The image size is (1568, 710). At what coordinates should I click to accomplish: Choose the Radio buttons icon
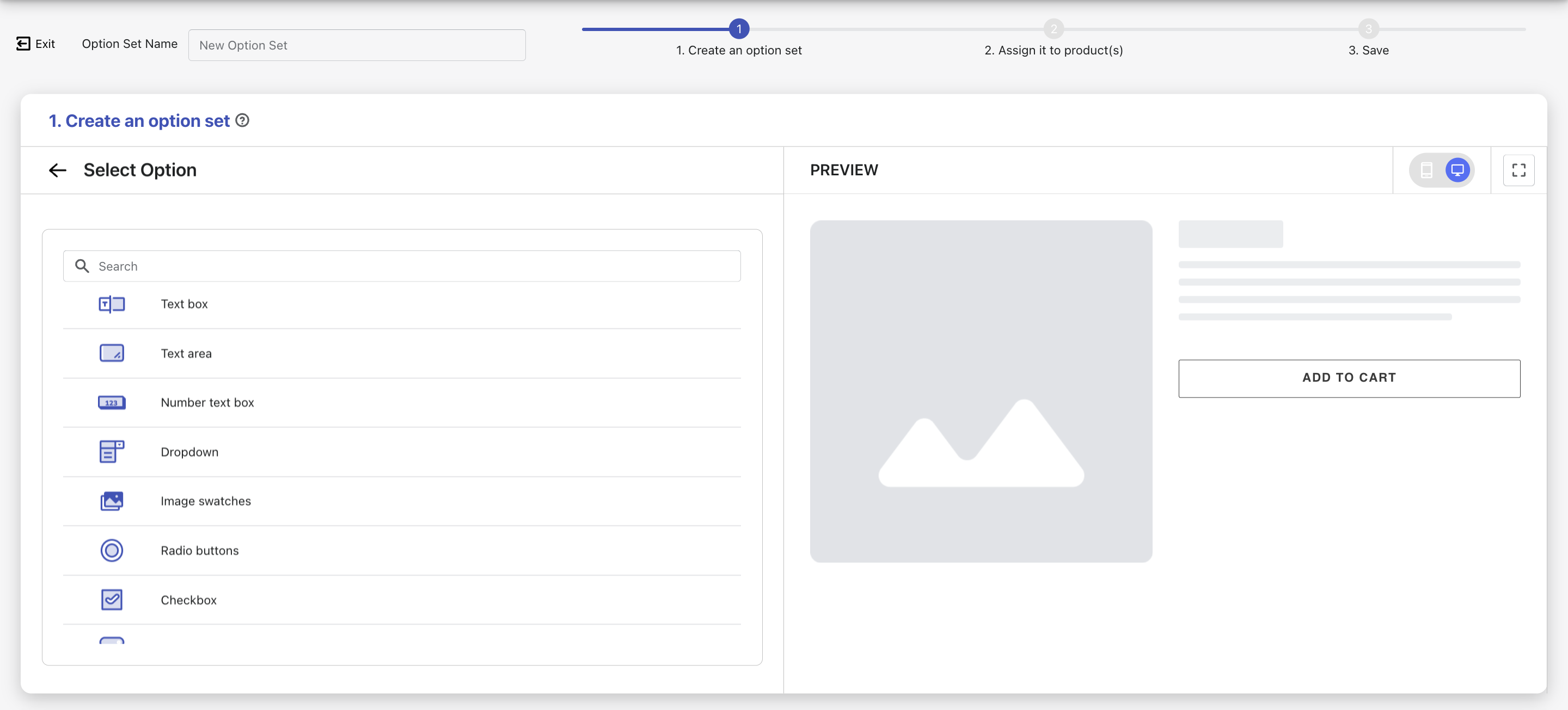tap(112, 550)
